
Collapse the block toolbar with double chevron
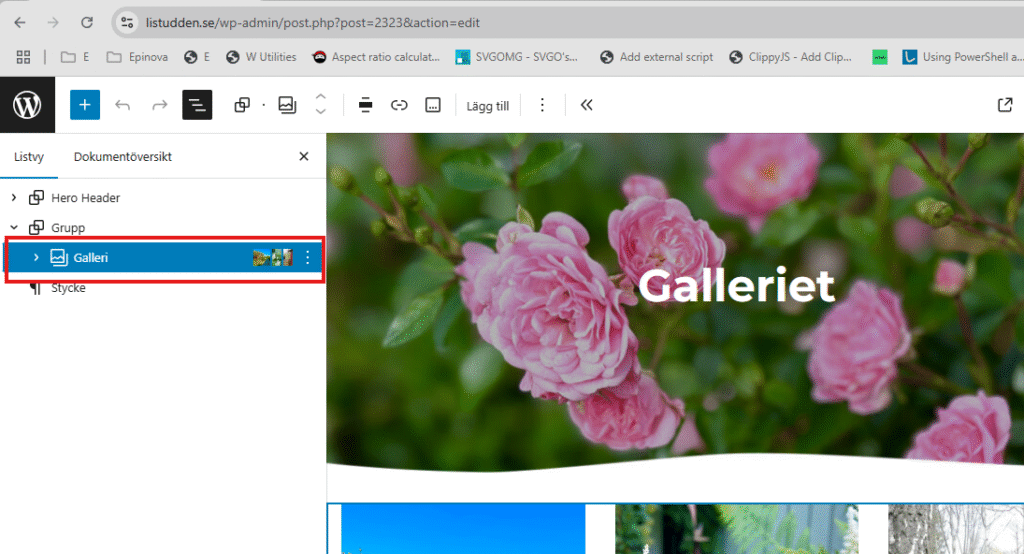(586, 105)
